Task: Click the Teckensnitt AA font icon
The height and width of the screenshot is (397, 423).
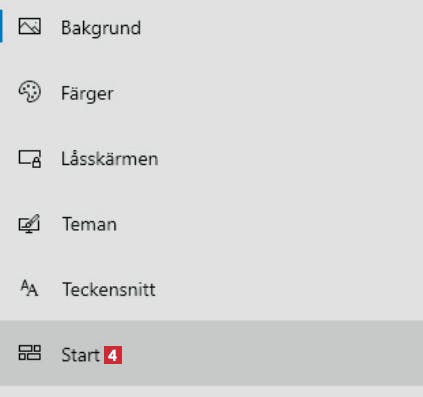Action: tap(29, 288)
